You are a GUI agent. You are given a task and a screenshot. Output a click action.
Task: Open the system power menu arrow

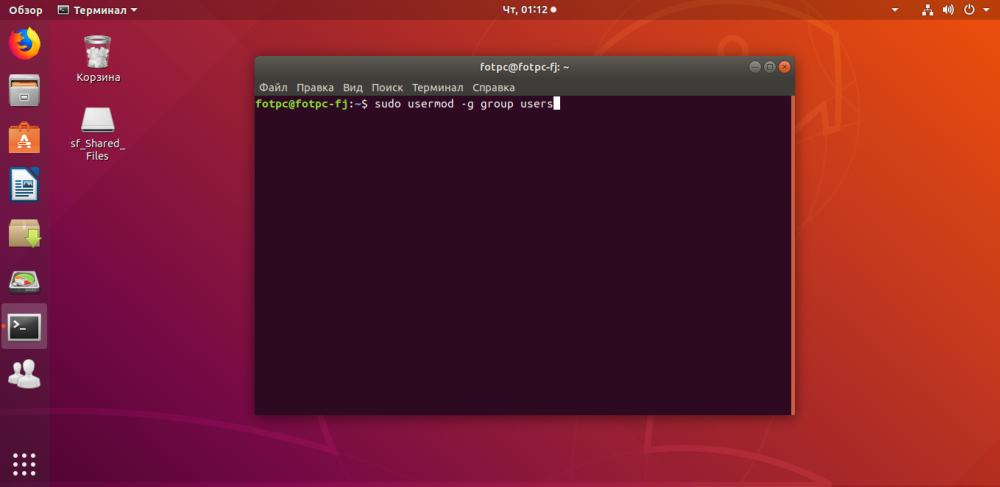984,10
